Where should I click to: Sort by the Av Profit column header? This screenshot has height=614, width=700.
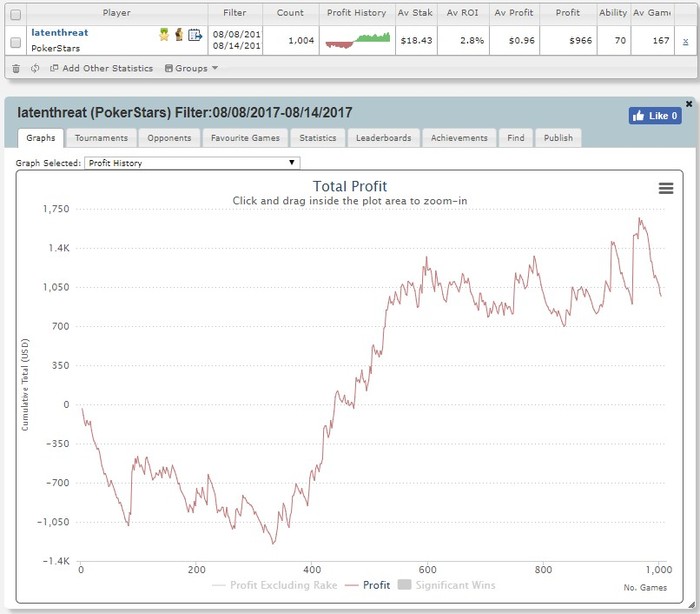[514, 13]
